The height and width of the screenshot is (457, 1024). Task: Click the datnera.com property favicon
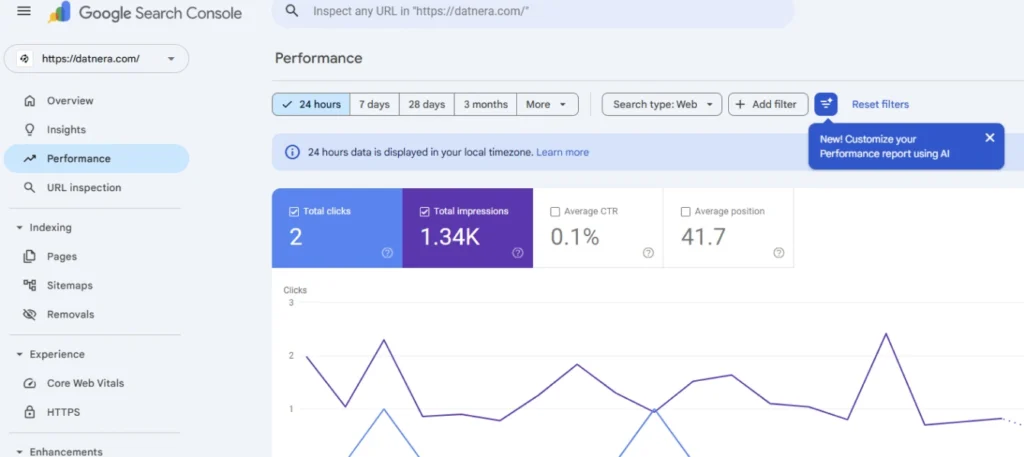[25, 59]
